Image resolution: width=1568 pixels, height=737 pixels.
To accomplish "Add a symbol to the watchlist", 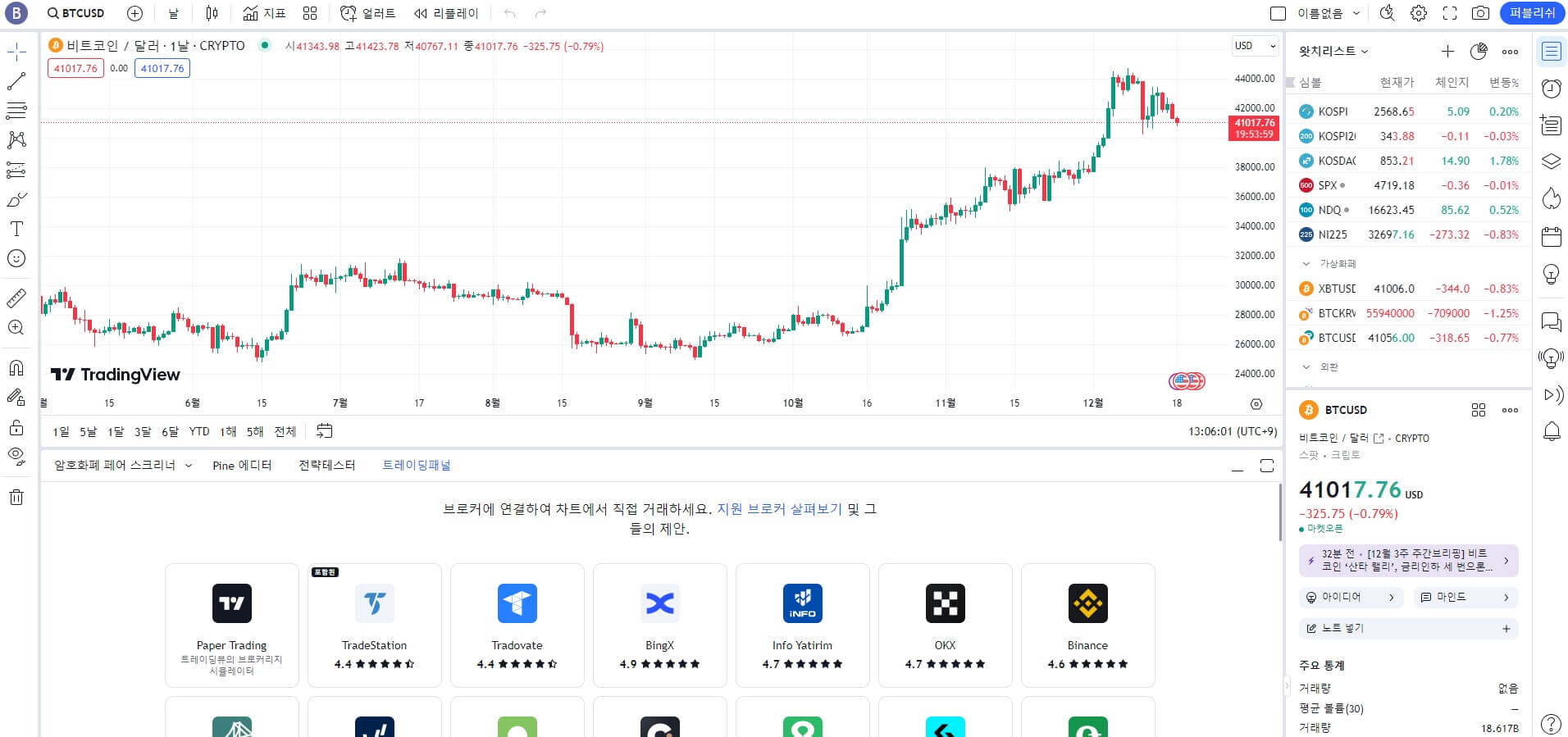I will pos(1447,52).
